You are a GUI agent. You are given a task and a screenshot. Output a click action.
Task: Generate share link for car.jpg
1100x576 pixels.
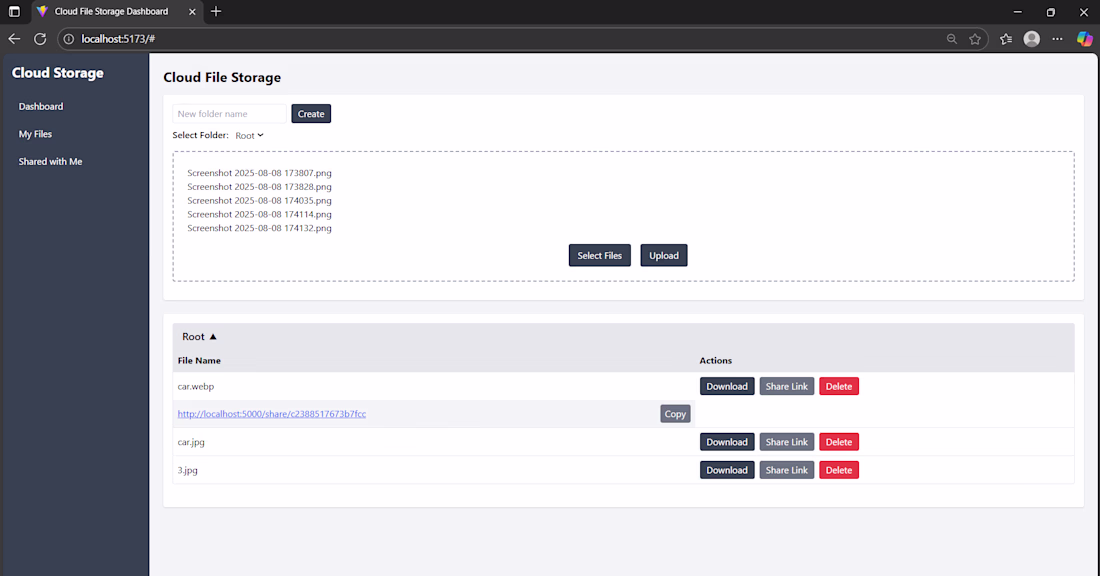click(x=786, y=442)
